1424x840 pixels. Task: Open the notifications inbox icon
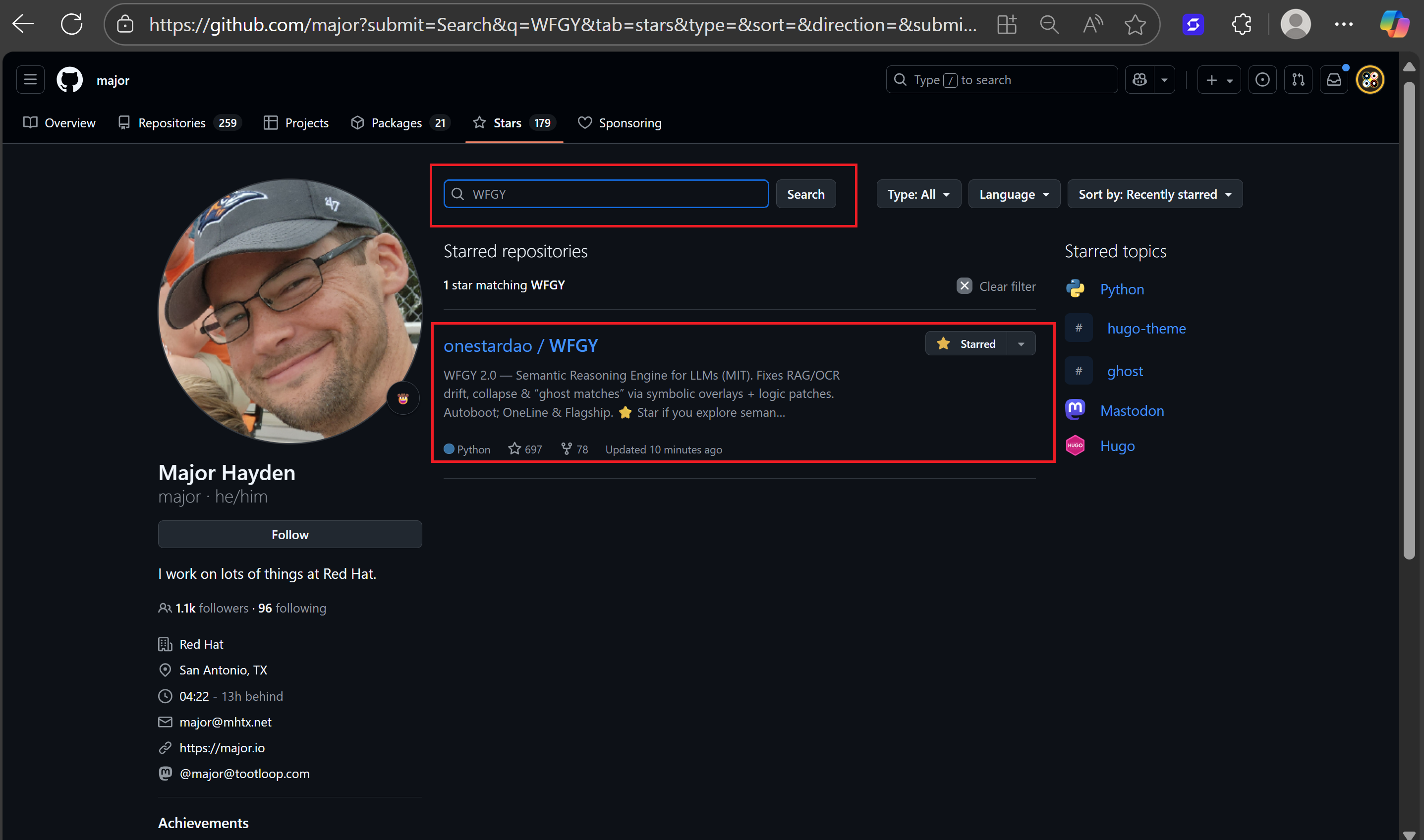click(x=1333, y=80)
